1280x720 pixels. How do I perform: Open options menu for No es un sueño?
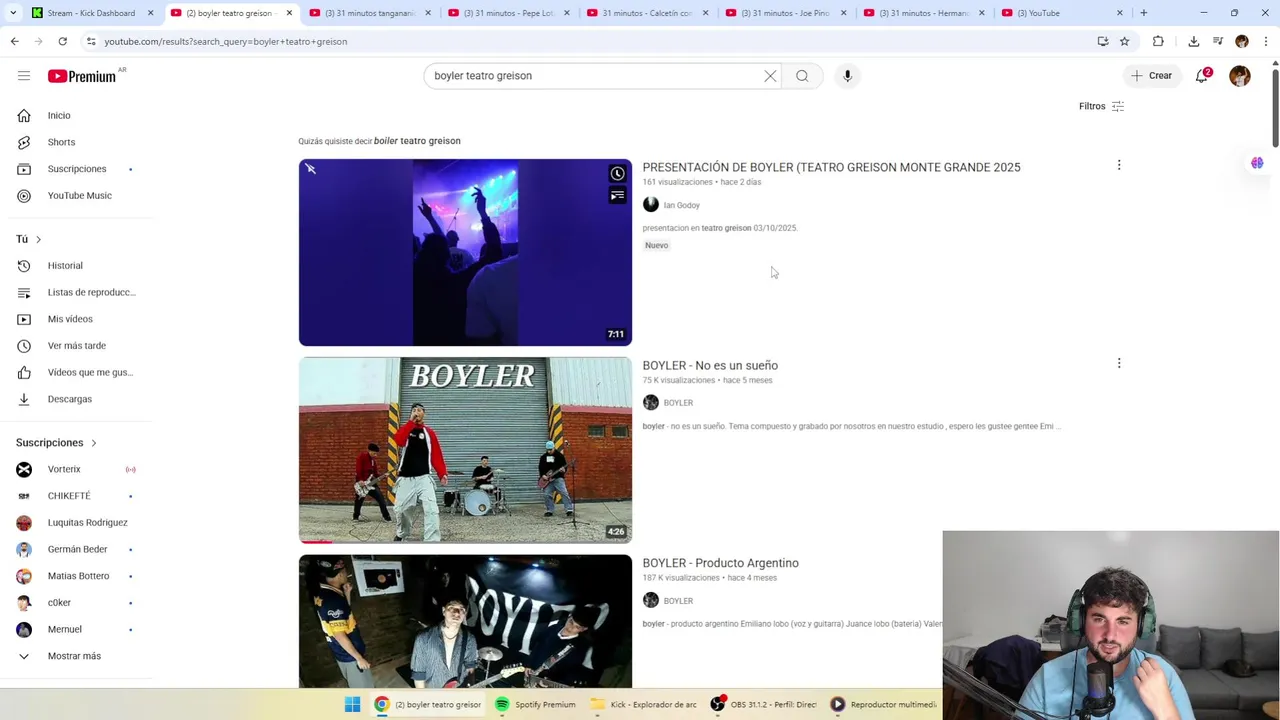click(1119, 363)
